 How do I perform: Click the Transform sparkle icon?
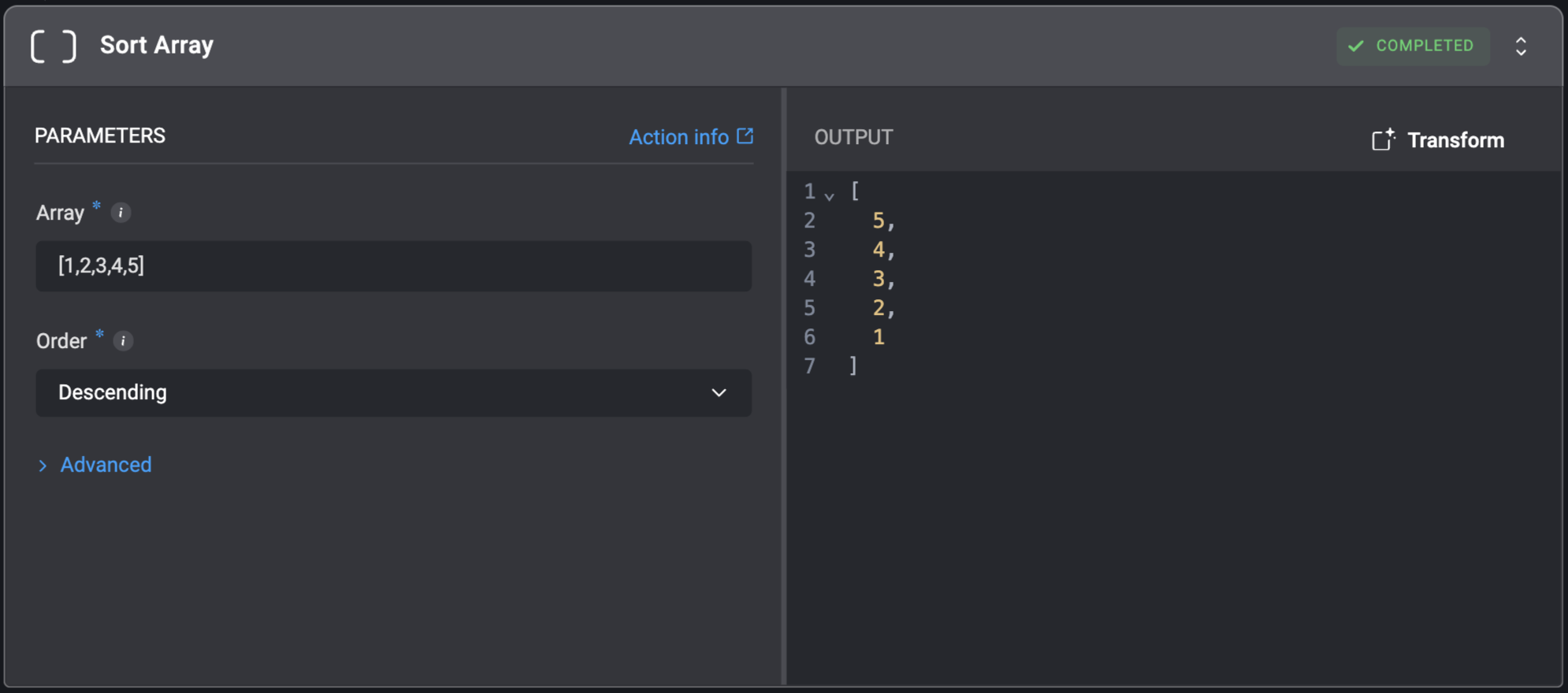coord(1383,139)
